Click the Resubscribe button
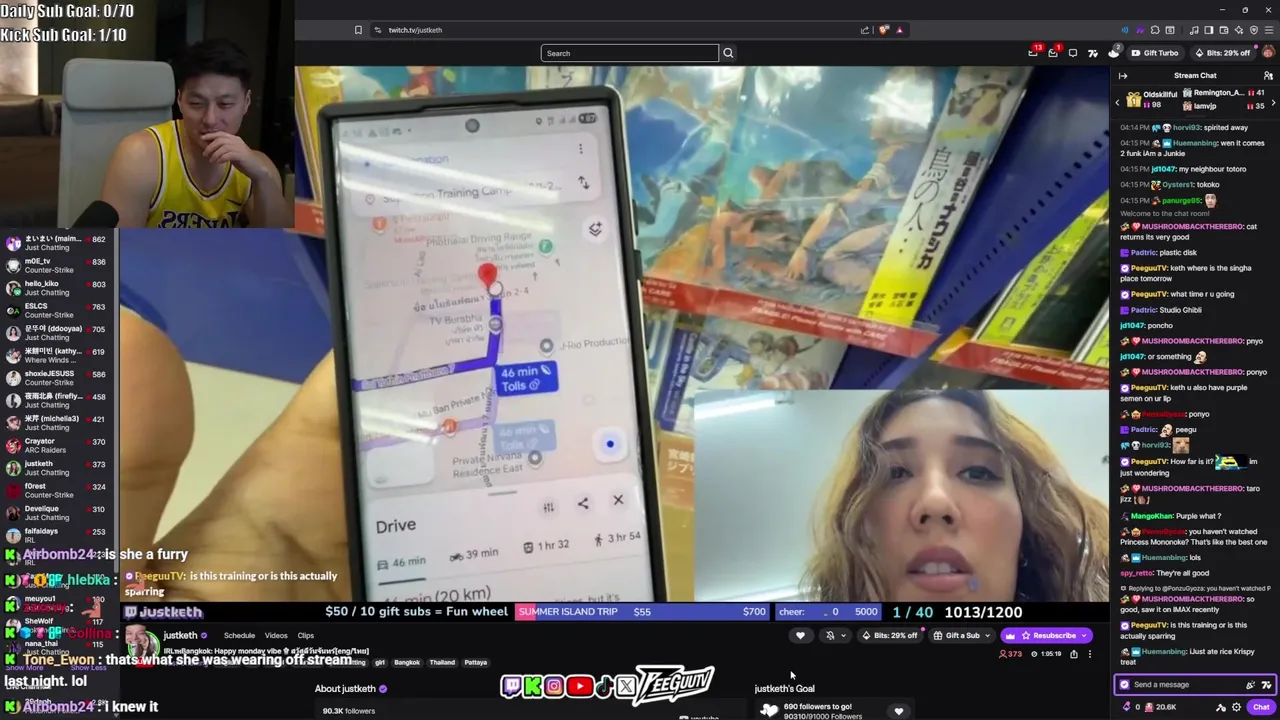The height and width of the screenshot is (720, 1280). [1047, 636]
